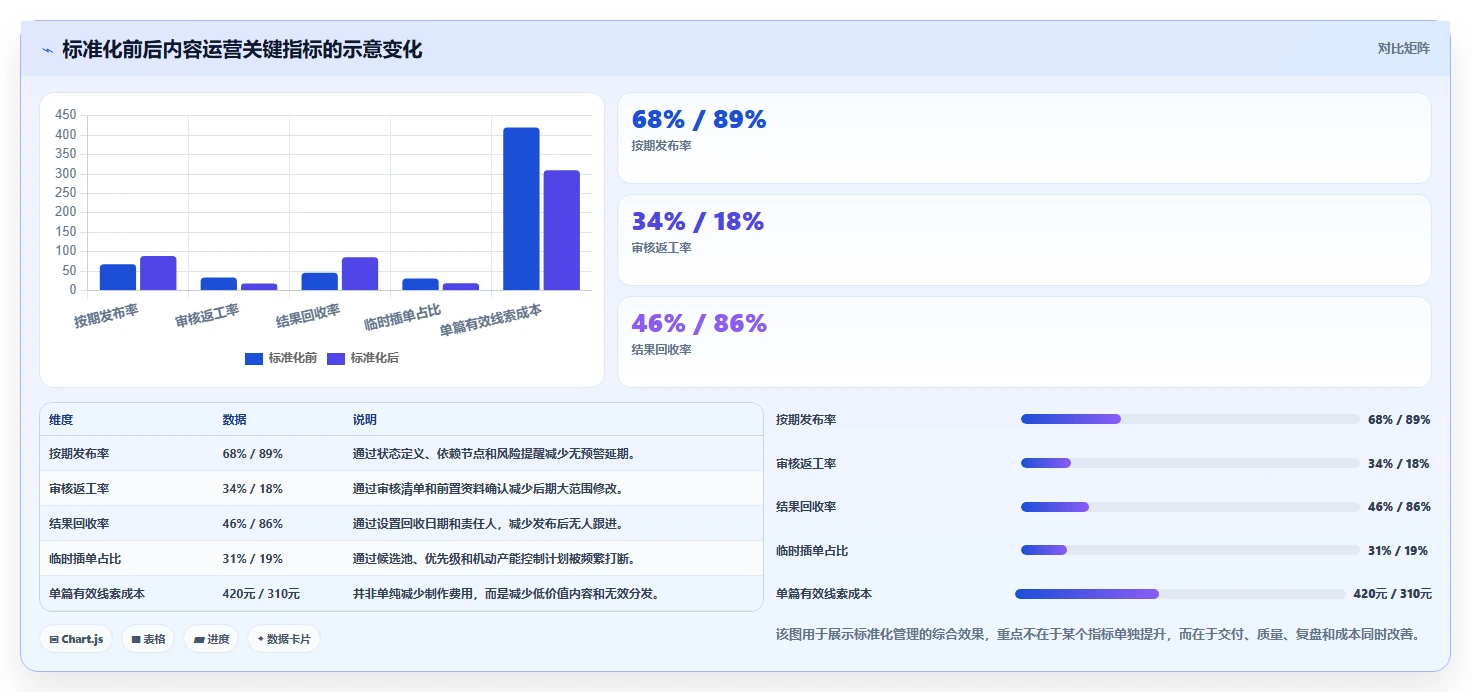The image size is (1471, 692).
Task: Click the 数据 column header
Action: click(x=234, y=420)
